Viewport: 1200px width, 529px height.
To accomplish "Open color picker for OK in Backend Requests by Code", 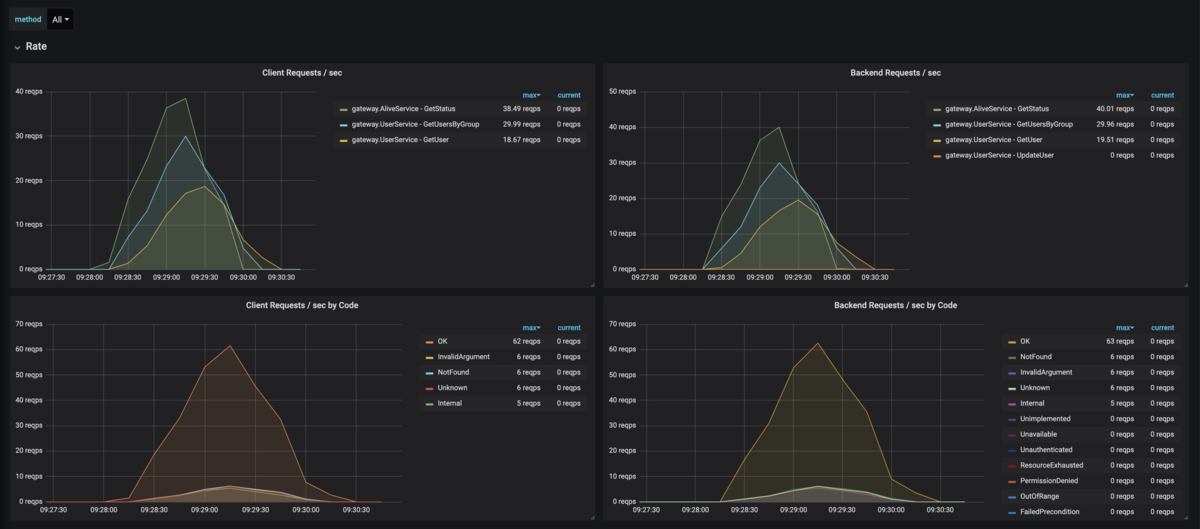I will 1010,341.
